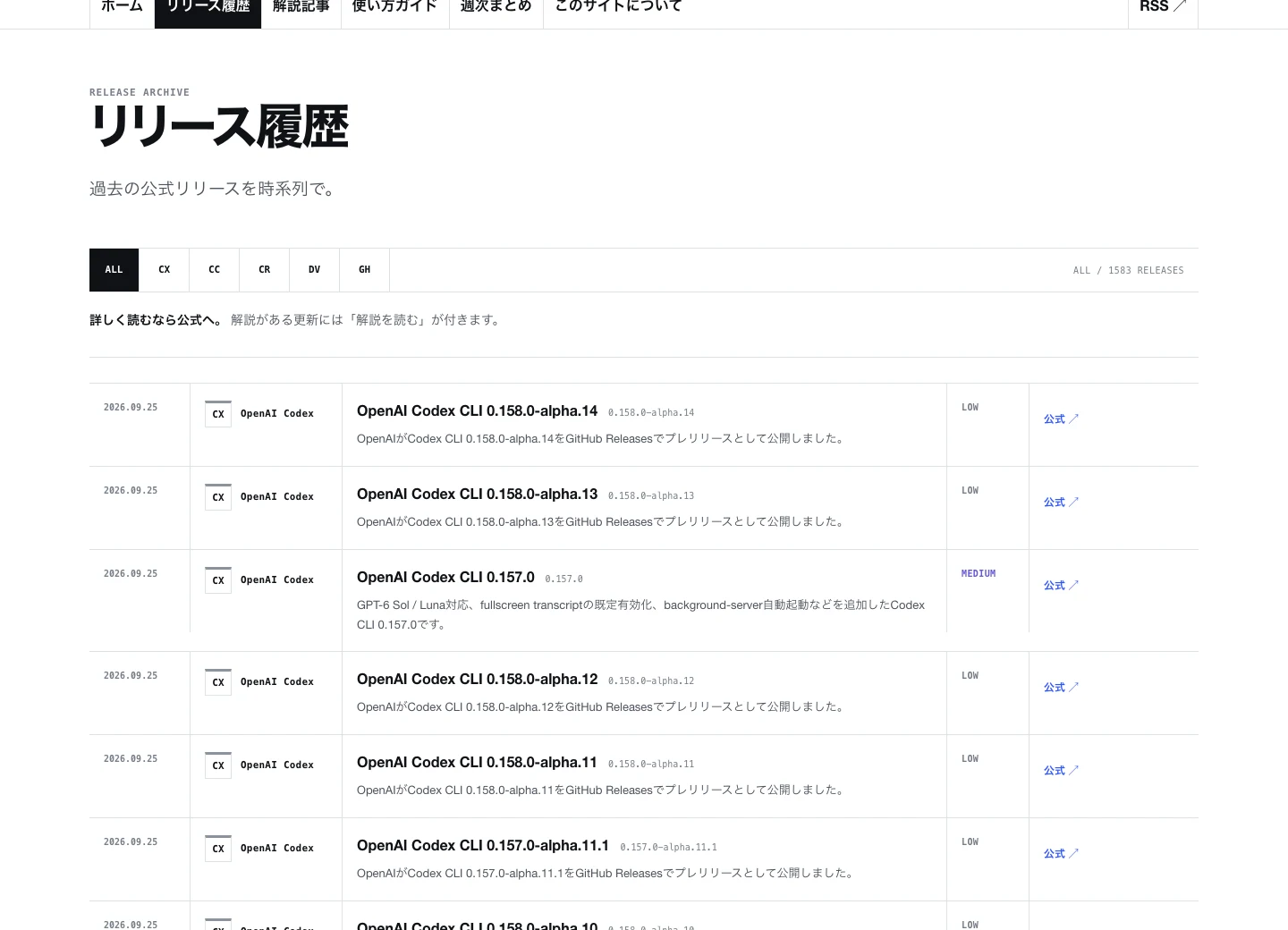
Task: Click title OpenAI Codex CLI 0.157.0
Action: pos(445,578)
